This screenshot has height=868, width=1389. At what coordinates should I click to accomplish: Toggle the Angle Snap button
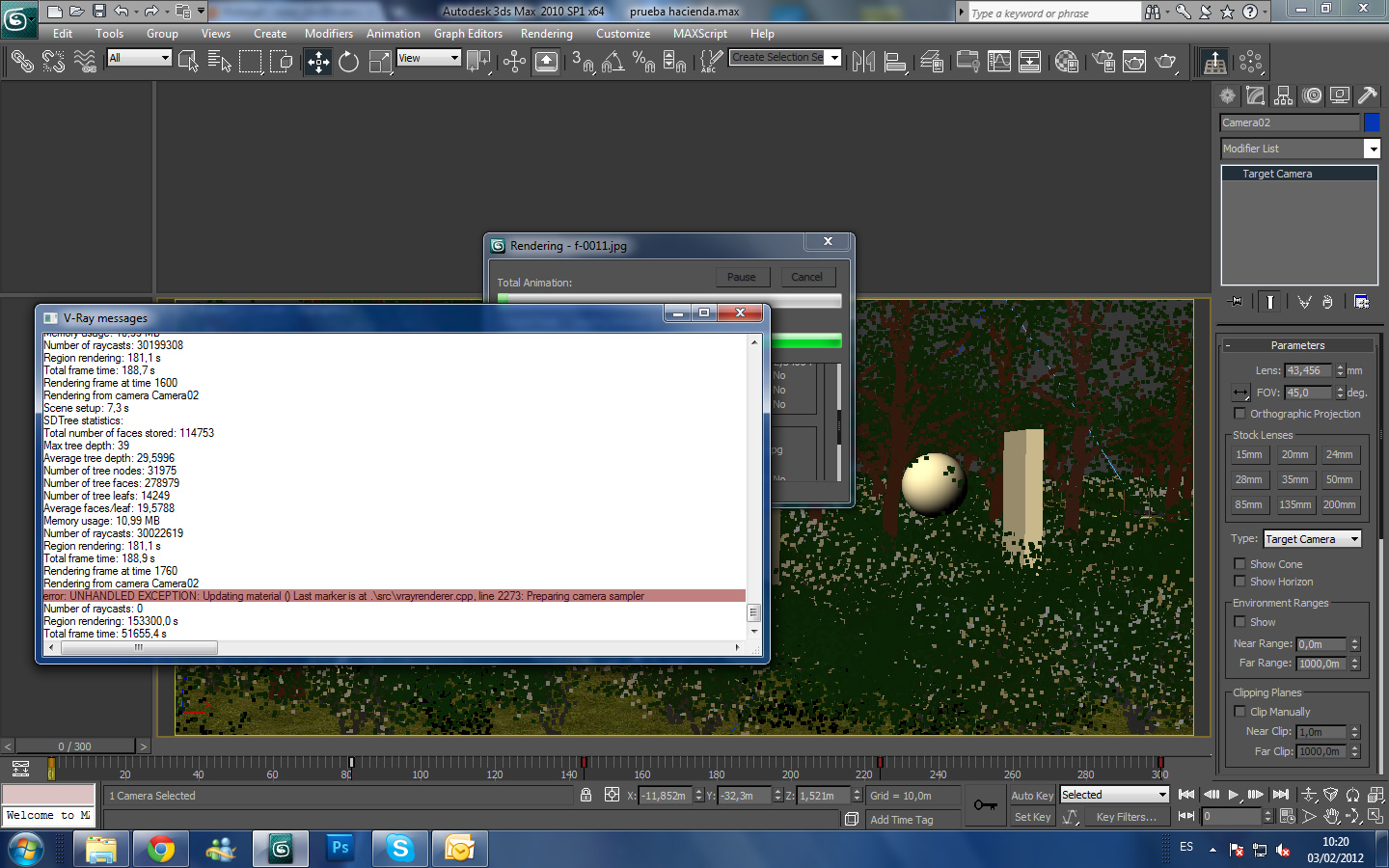[x=612, y=62]
